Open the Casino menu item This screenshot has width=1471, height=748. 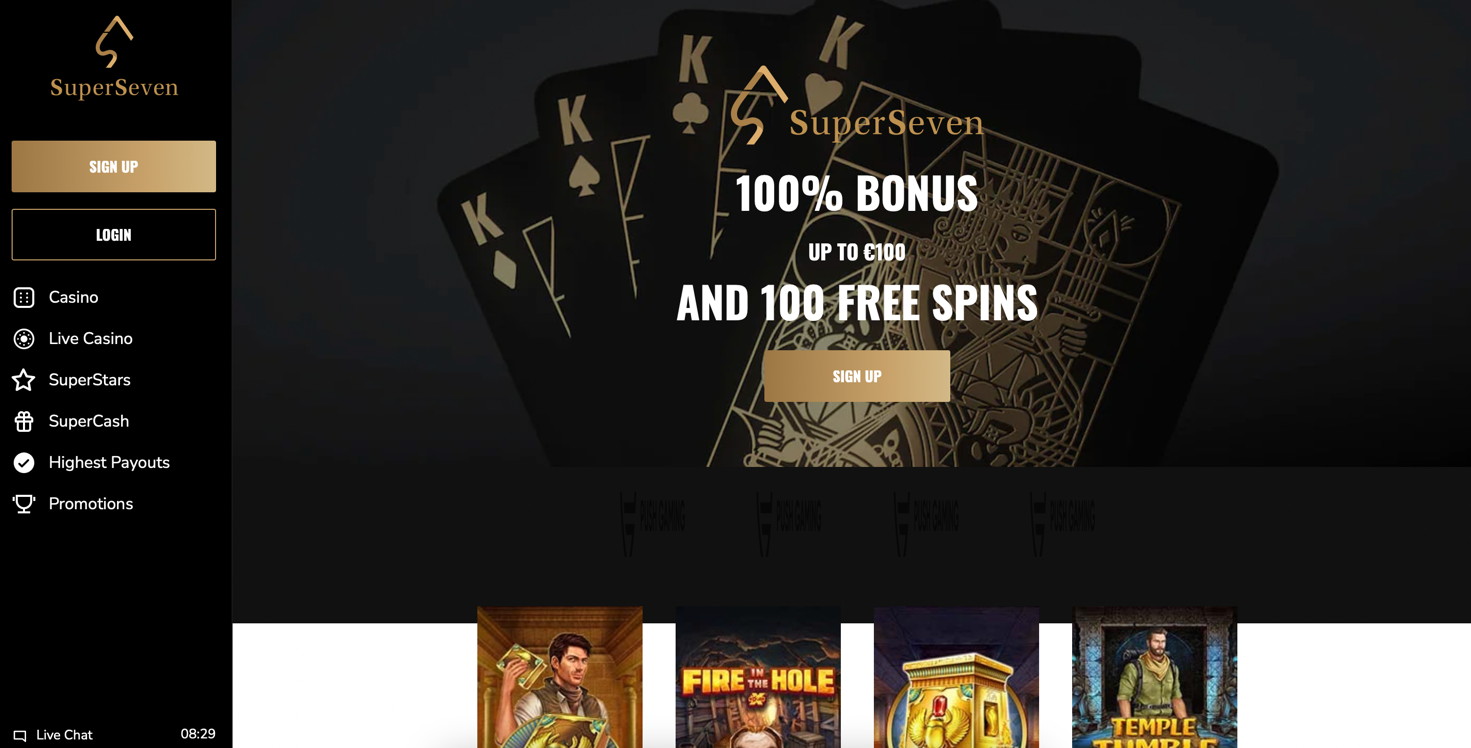coord(73,297)
